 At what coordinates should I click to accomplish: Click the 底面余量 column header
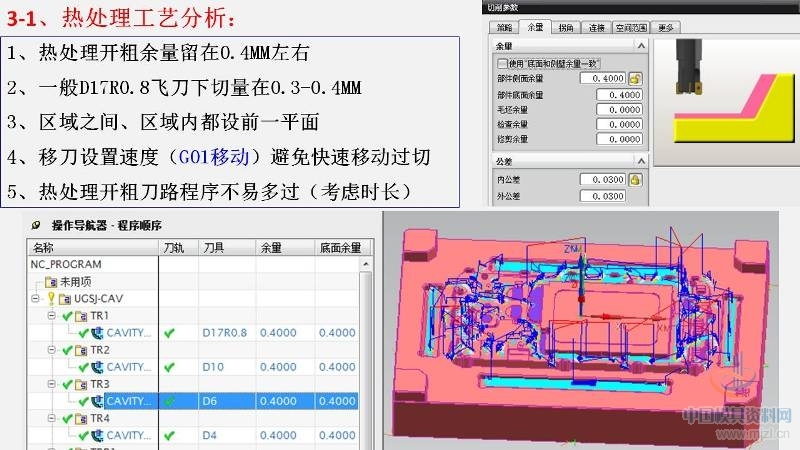click(x=337, y=247)
